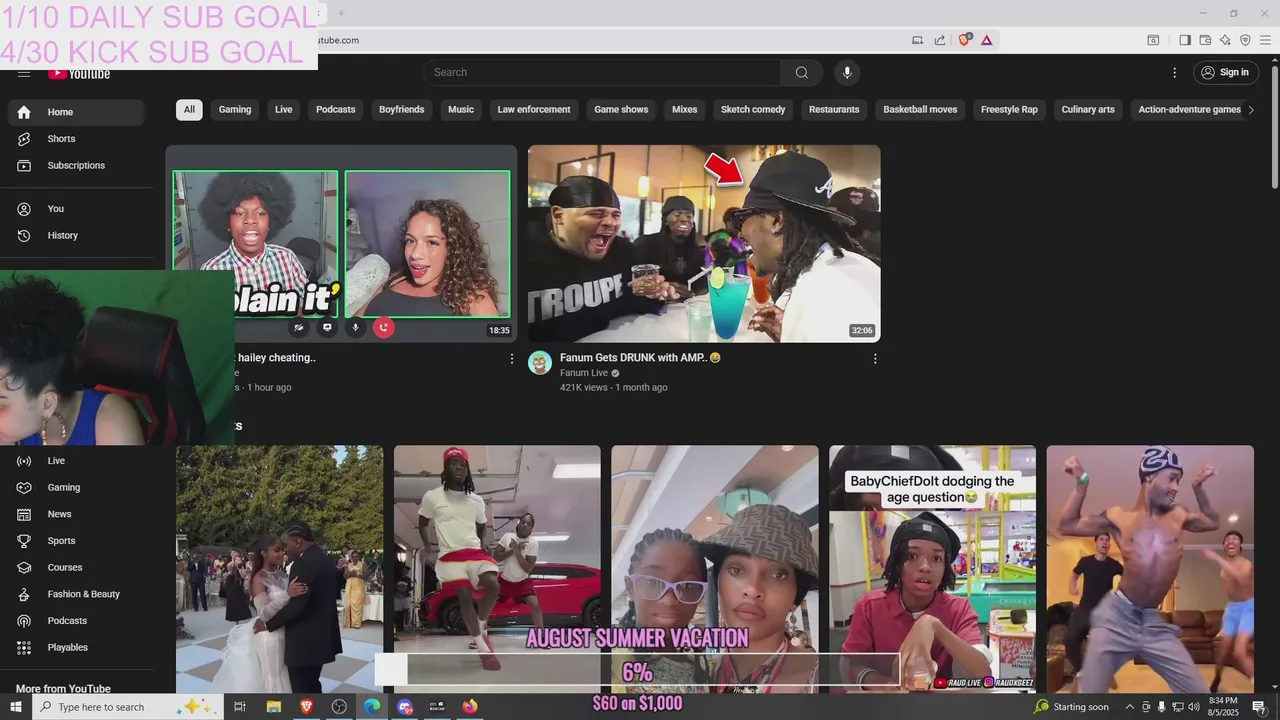The image size is (1280, 720).
Task: Toggle the browser sidebar panel icon
Action: (x=1185, y=40)
